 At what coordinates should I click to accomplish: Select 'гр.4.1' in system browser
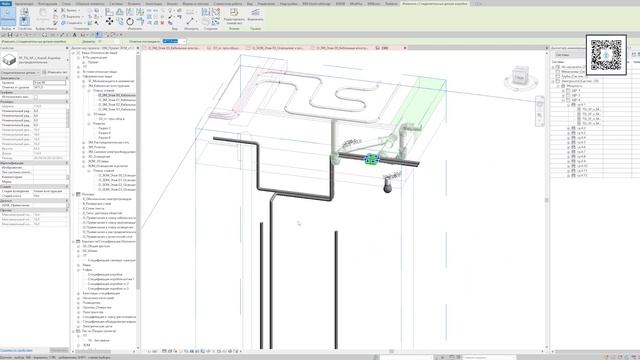[x=581, y=104]
